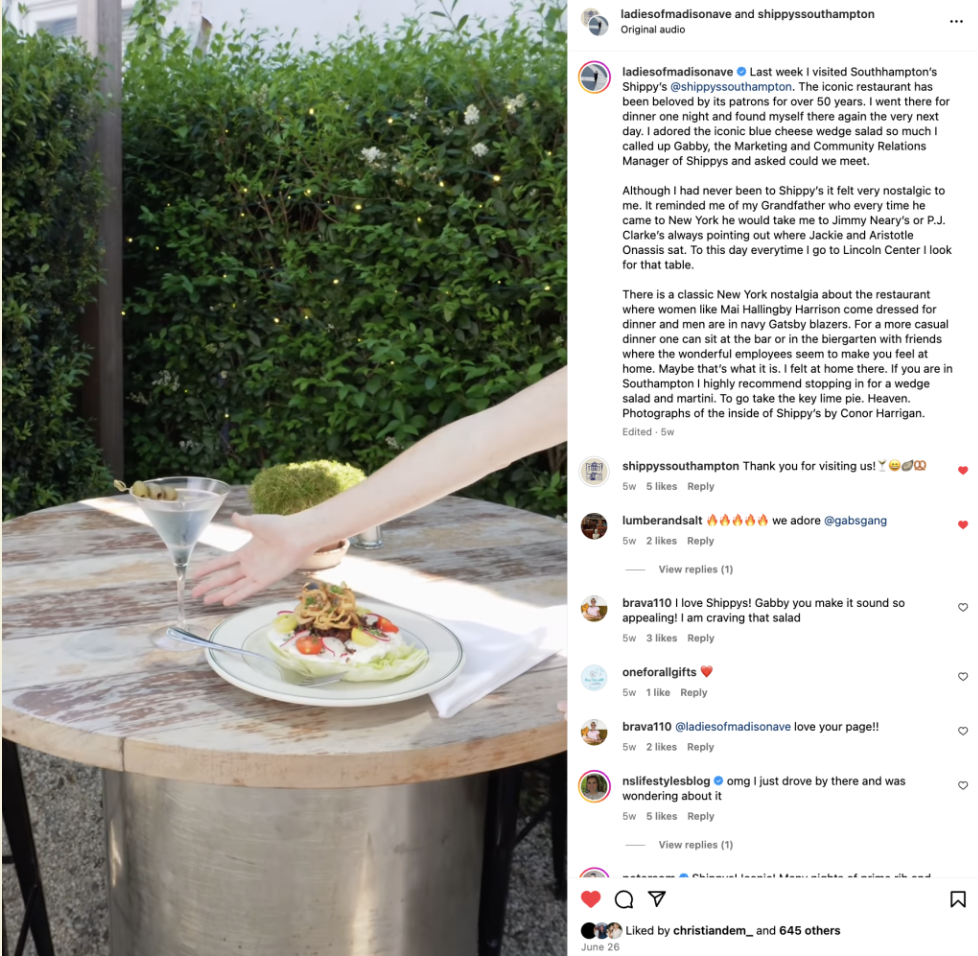
Task: Open the three-dot more options menu
Action: coord(956,22)
